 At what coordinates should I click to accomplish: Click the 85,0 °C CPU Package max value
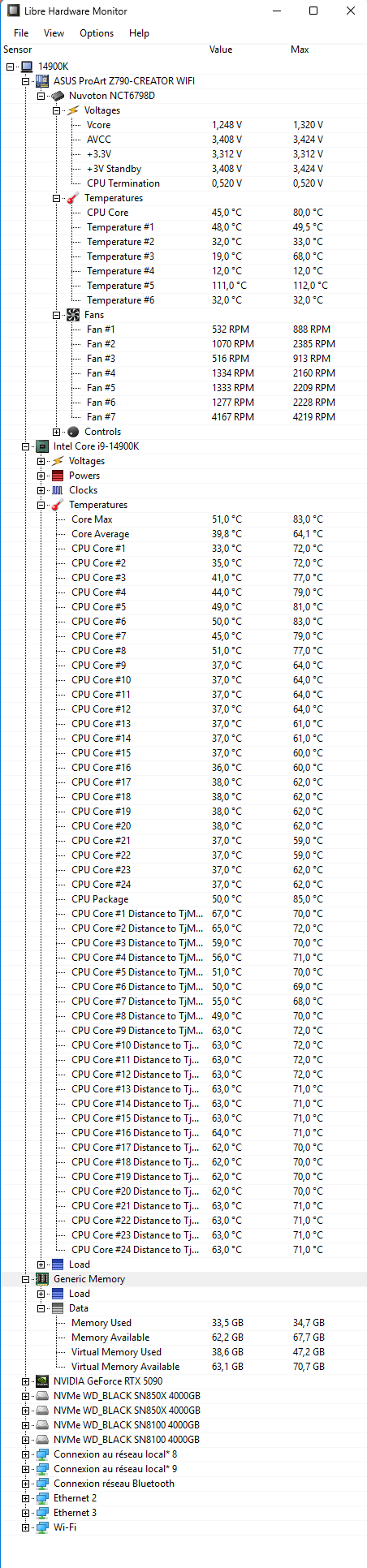[308, 899]
